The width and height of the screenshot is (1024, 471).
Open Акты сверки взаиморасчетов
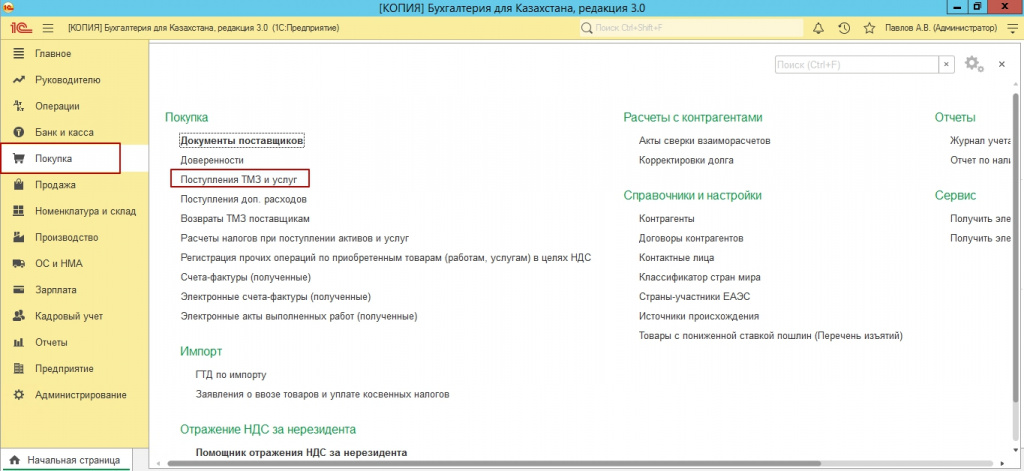[x=705, y=140]
